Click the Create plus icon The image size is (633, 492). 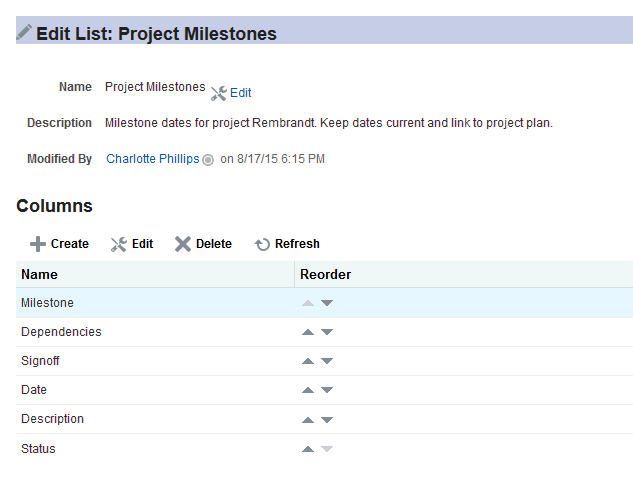[38, 244]
